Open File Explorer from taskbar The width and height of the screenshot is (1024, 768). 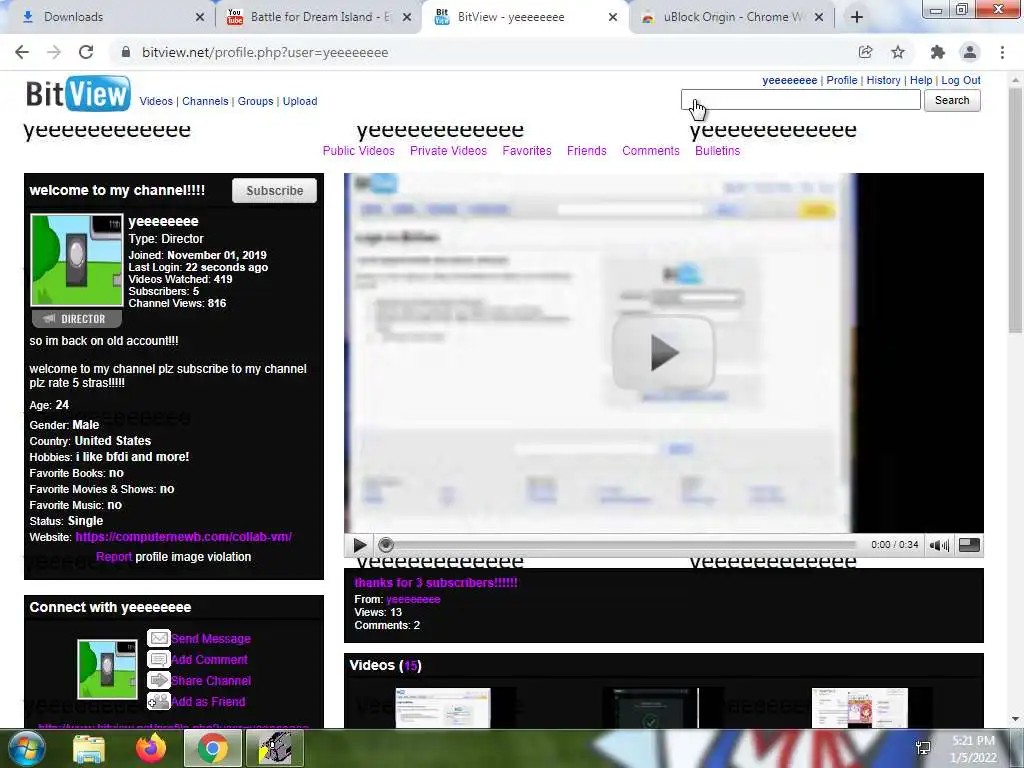pyautogui.click(x=89, y=748)
